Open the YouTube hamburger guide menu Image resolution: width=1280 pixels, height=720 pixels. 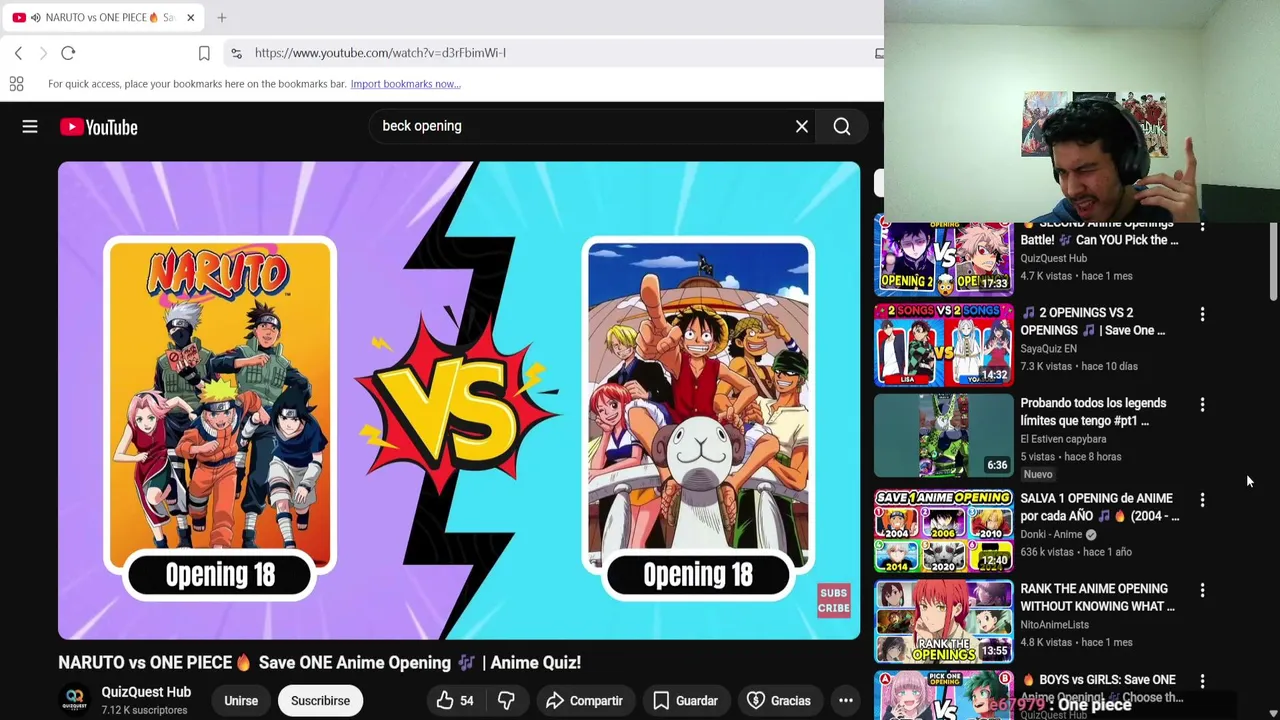click(x=30, y=127)
